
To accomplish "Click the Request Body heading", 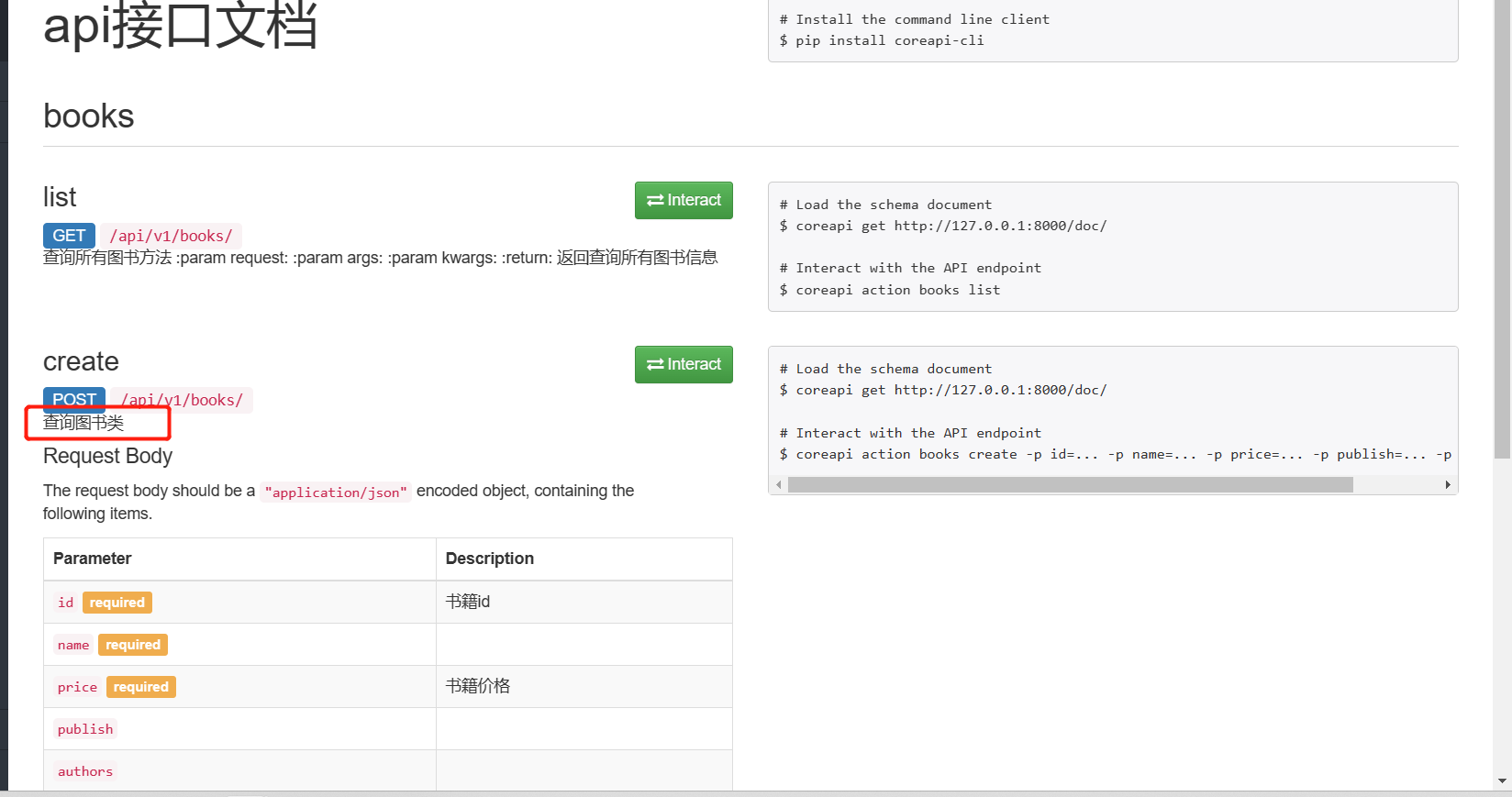I will coord(107,456).
